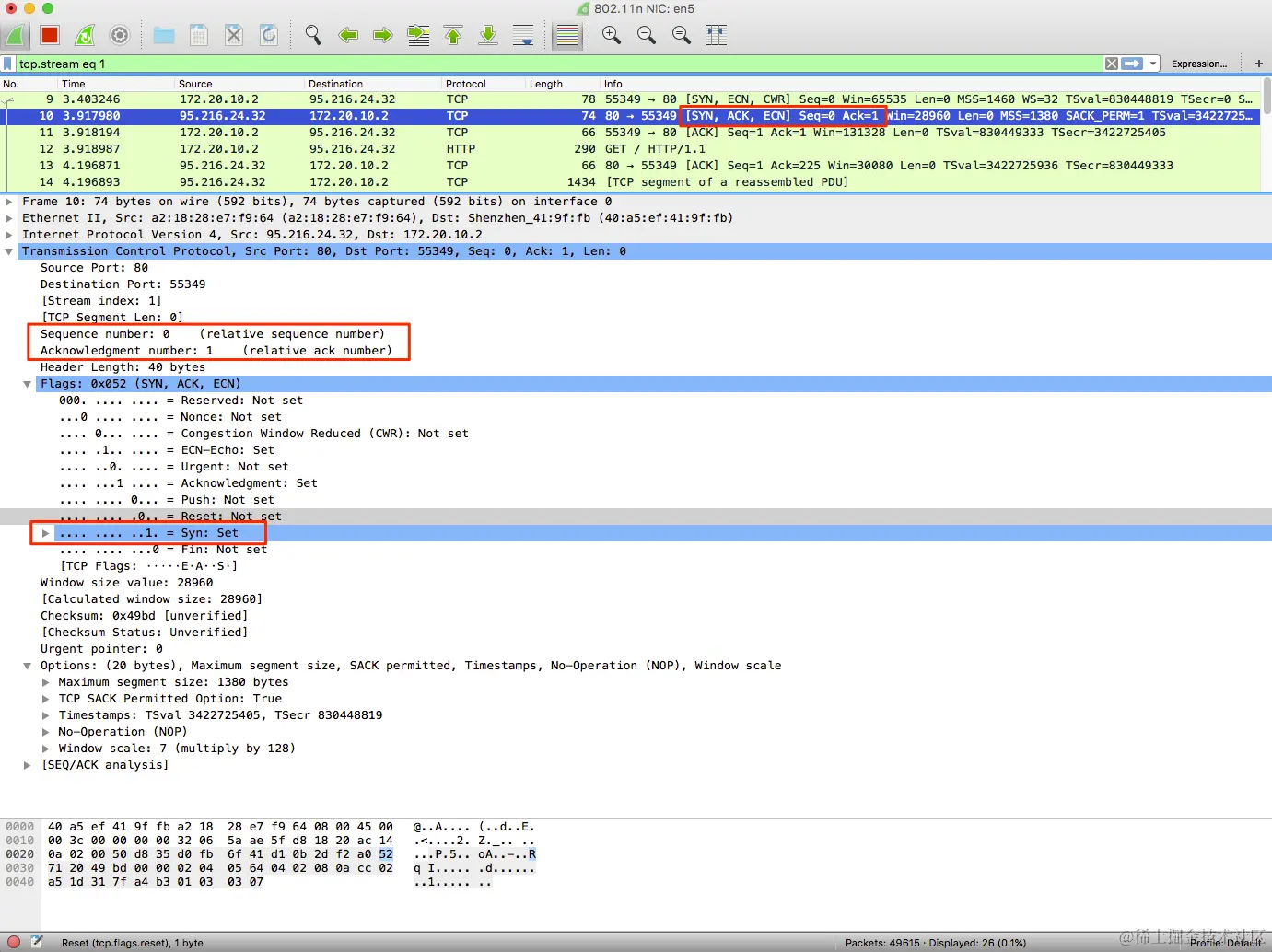Clear the display filter

coord(1112,64)
